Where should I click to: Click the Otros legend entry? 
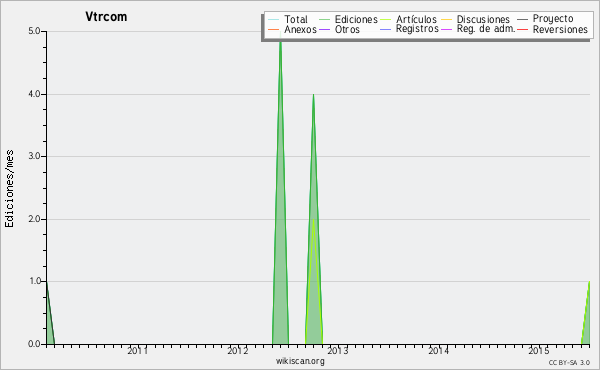point(339,29)
